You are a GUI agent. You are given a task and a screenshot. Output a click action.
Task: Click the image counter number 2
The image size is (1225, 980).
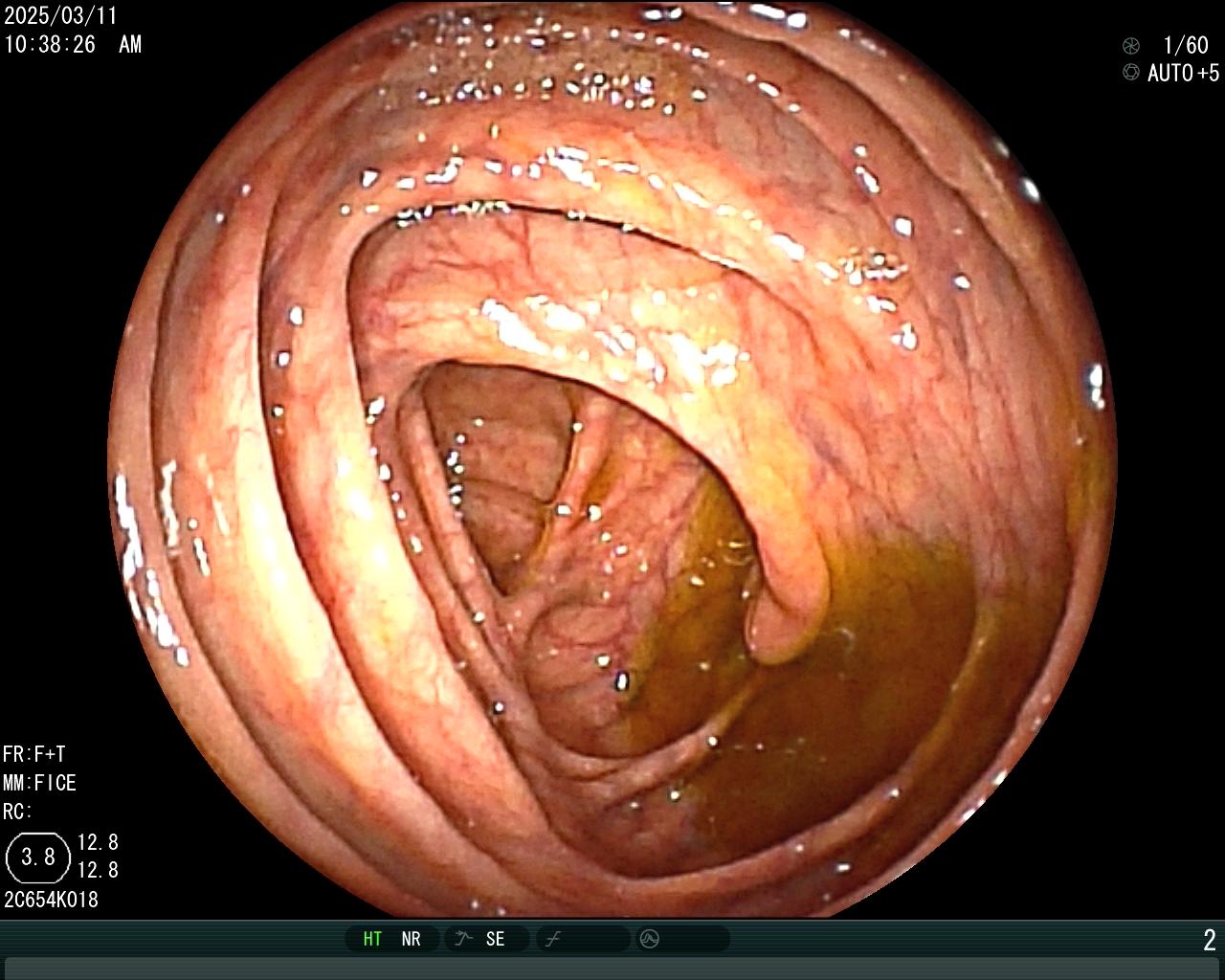(1210, 940)
